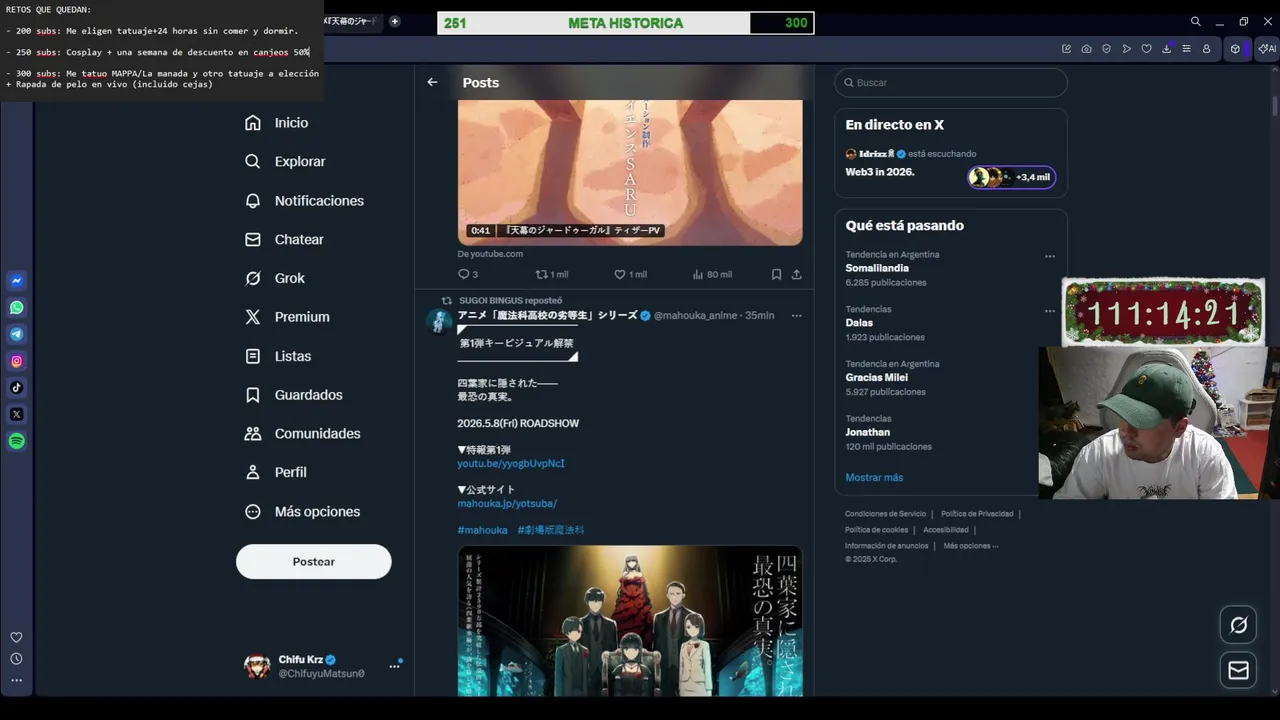Open the privacy shield icon in address bar

tap(1106, 49)
